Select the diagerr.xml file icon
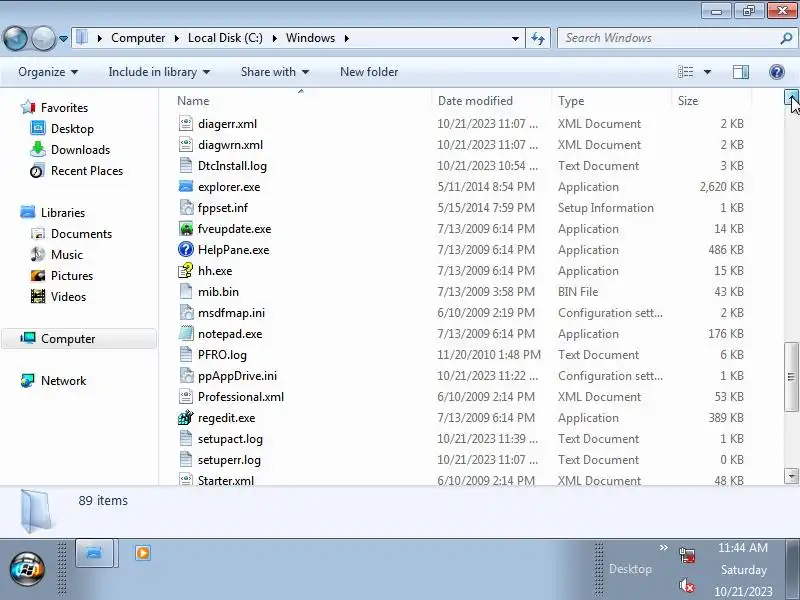Screen dimensions: 800x600 click(x=186, y=123)
